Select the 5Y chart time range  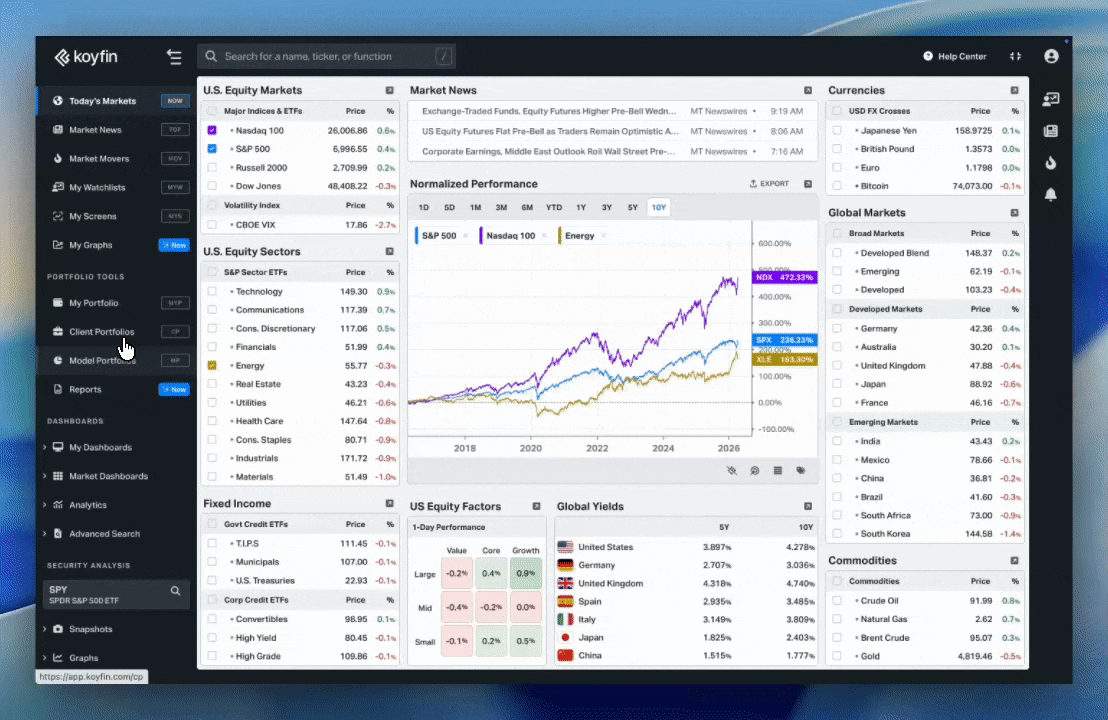coord(632,207)
